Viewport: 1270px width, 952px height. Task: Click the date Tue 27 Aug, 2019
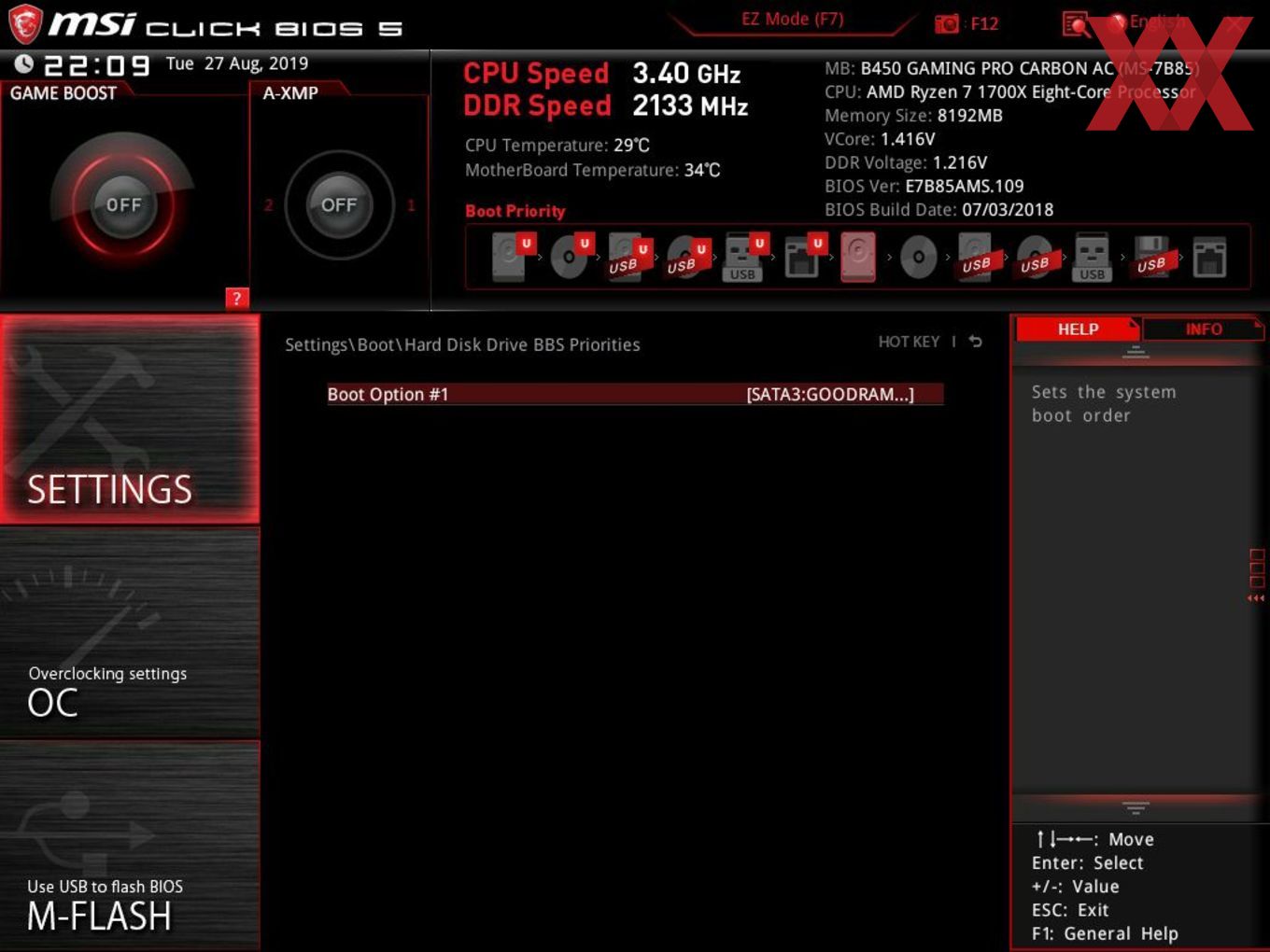click(x=237, y=63)
